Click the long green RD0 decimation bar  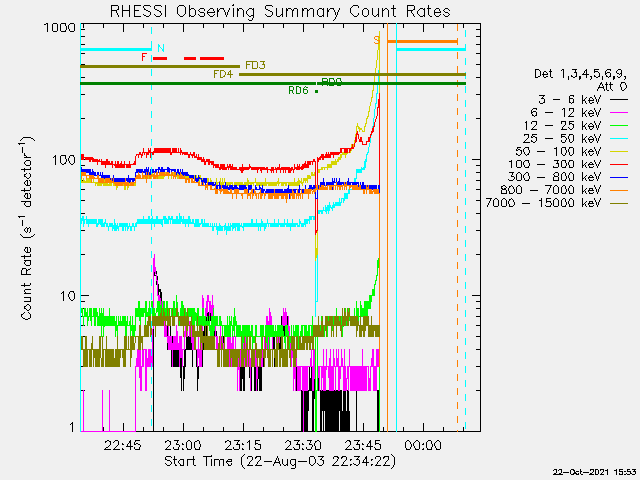click(x=273, y=83)
